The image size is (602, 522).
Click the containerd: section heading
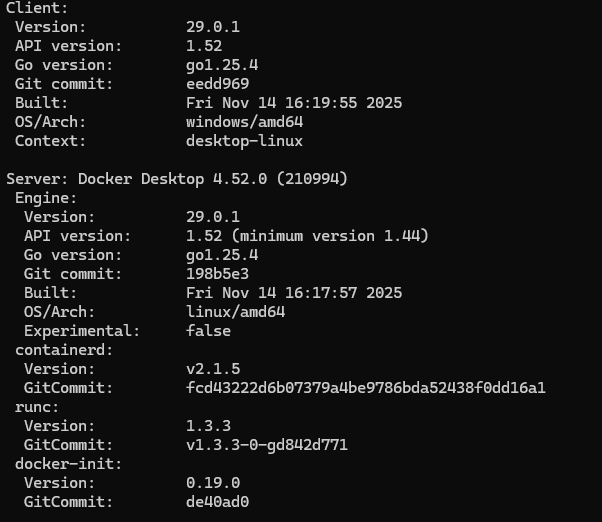pyautogui.click(x=60, y=350)
